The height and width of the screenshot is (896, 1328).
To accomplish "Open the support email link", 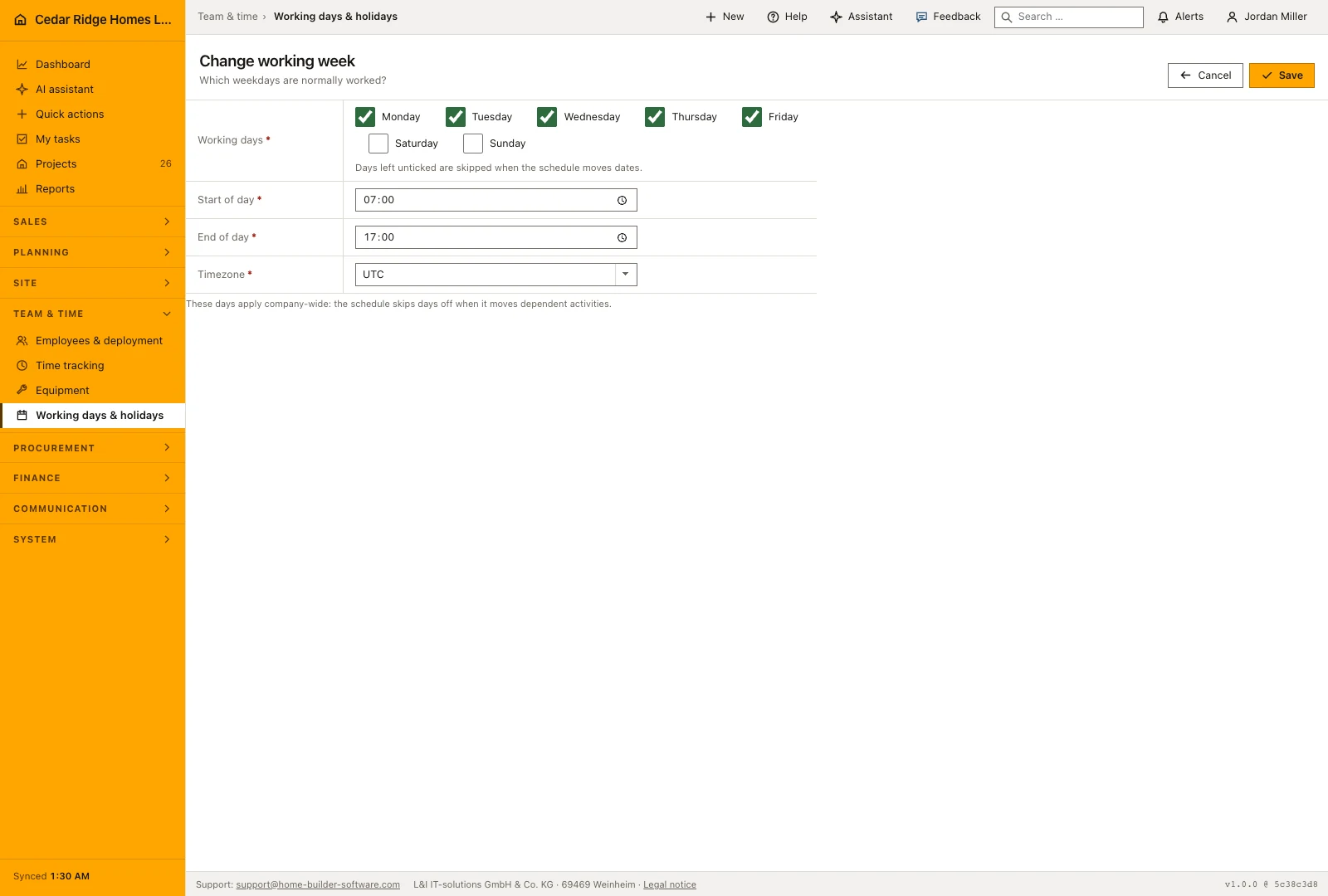I will click(x=318, y=884).
